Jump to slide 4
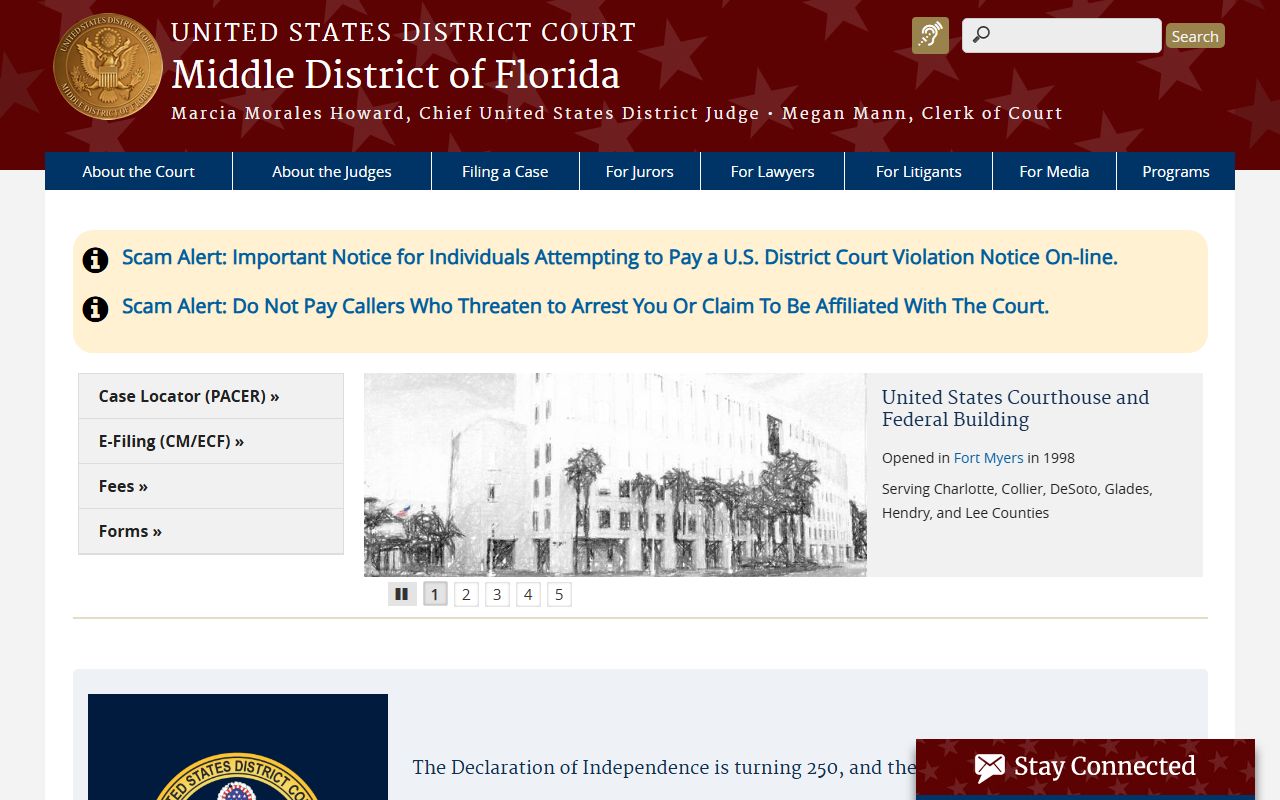The width and height of the screenshot is (1280, 800). [528, 594]
